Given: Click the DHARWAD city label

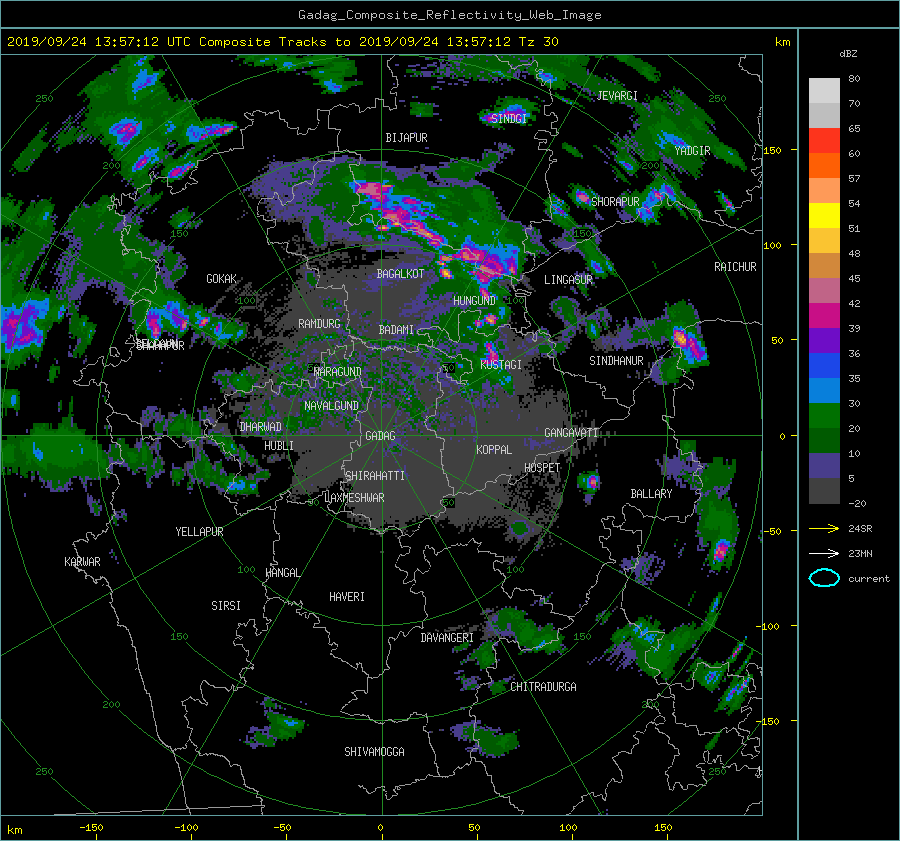Looking at the screenshot, I should point(261,427).
